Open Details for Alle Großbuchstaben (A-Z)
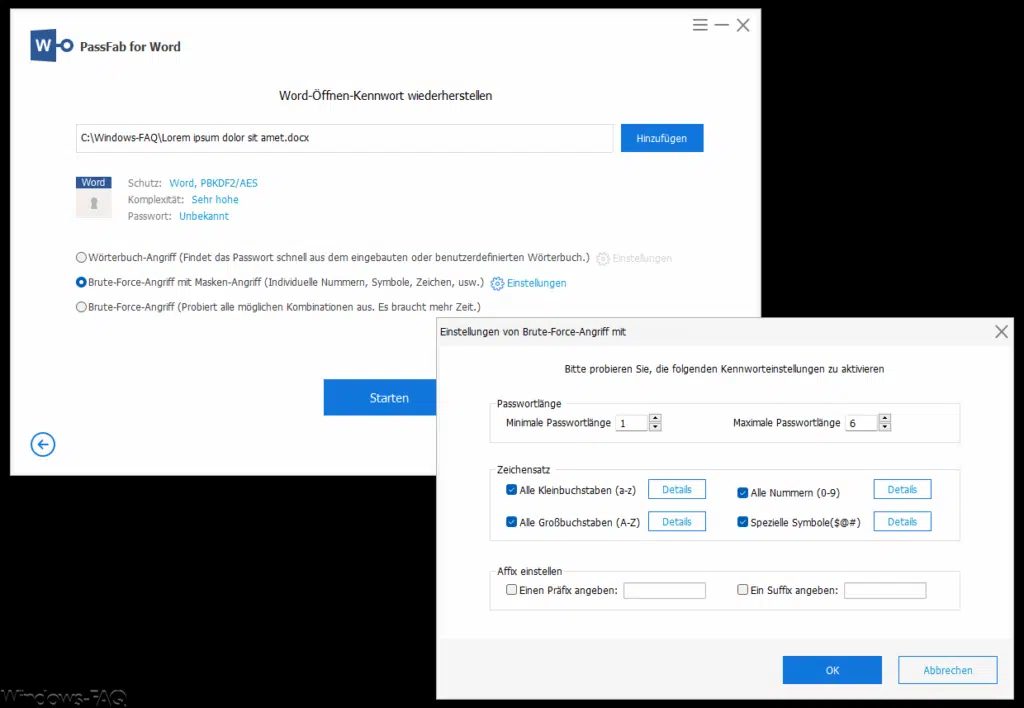The height and width of the screenshot is (708, 1024). pyautogui.click(x=676, y=522)
